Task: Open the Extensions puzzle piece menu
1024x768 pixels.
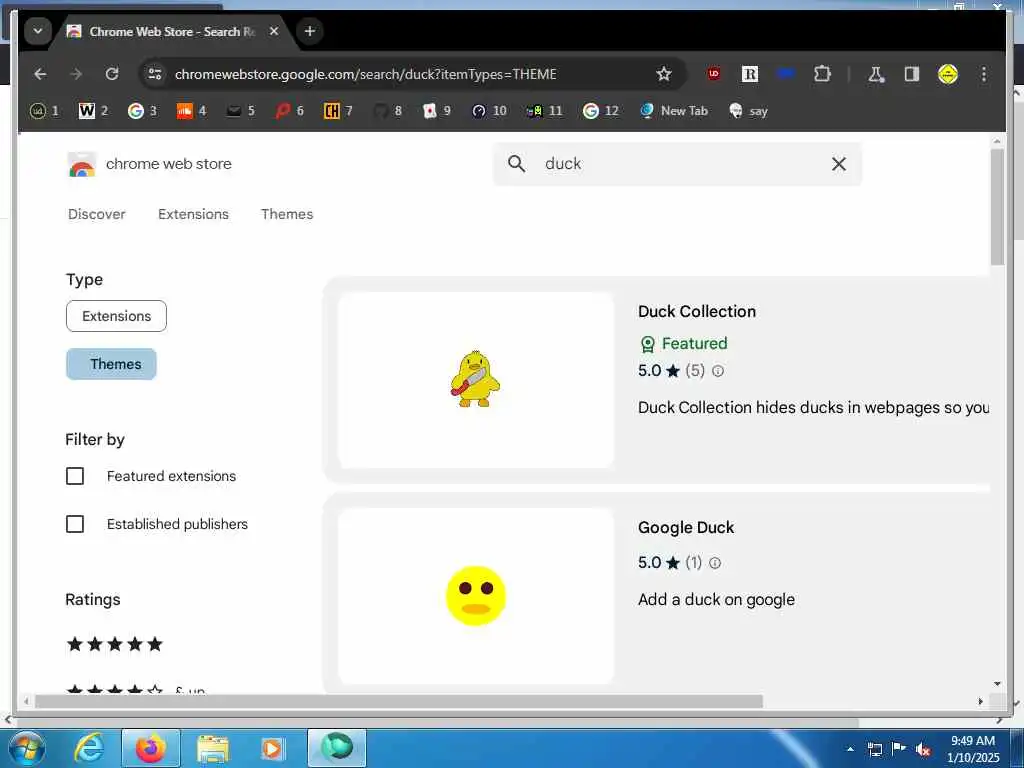Action: pos(822,74)
